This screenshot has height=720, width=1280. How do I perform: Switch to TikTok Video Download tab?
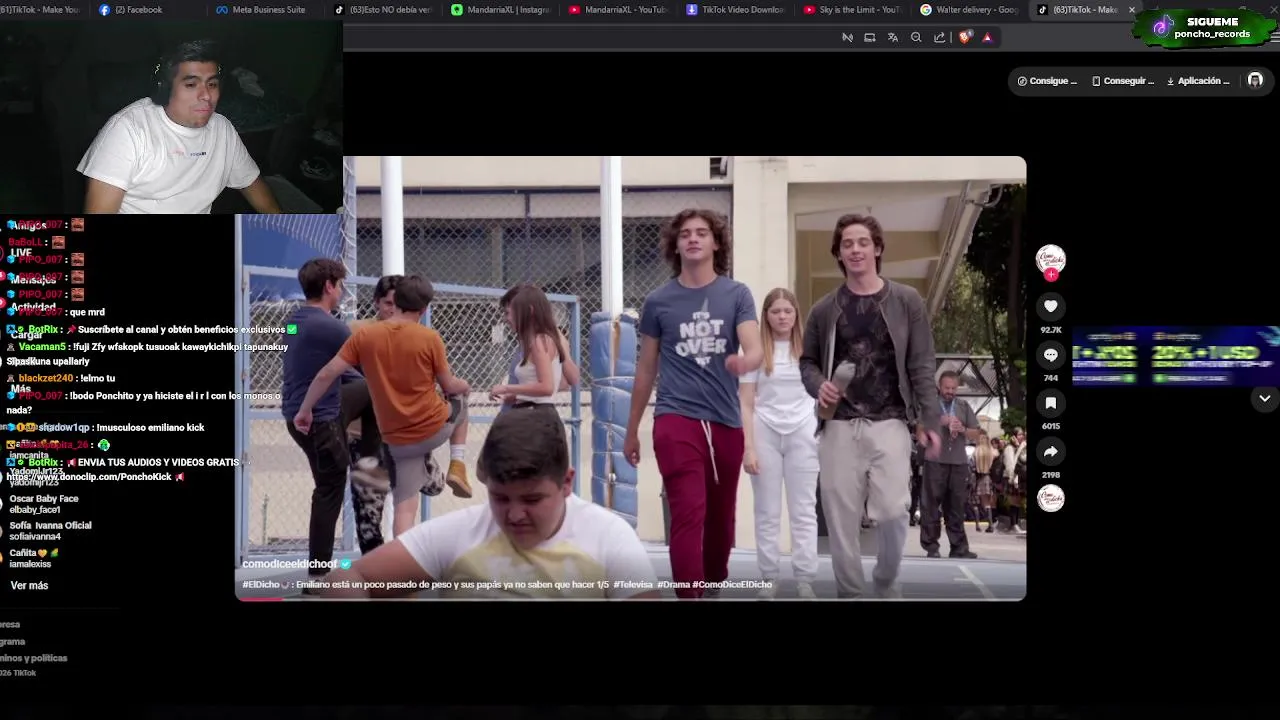pyautogui.click(x=735, y=10)
